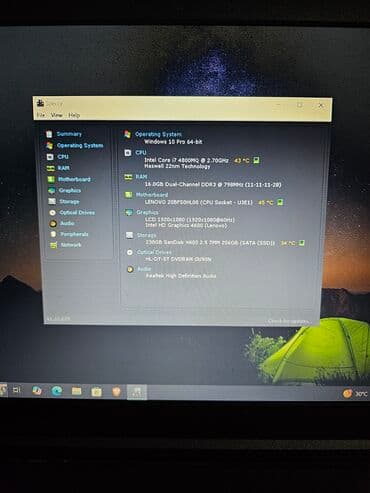Click the Check for updates link
The width and height of the screenshot is (370, 493).
click(288, 321)
